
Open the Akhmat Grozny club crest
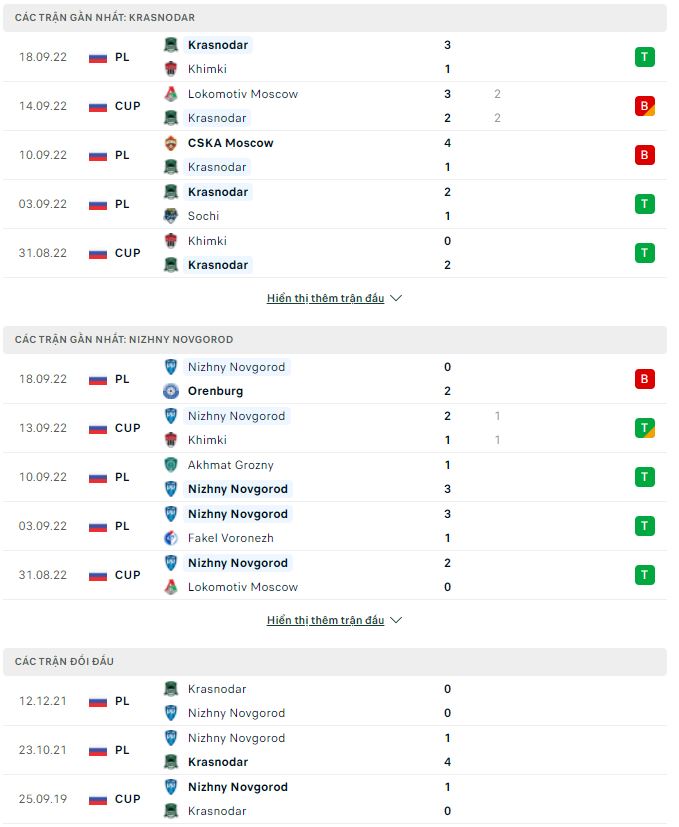(172, 465)
